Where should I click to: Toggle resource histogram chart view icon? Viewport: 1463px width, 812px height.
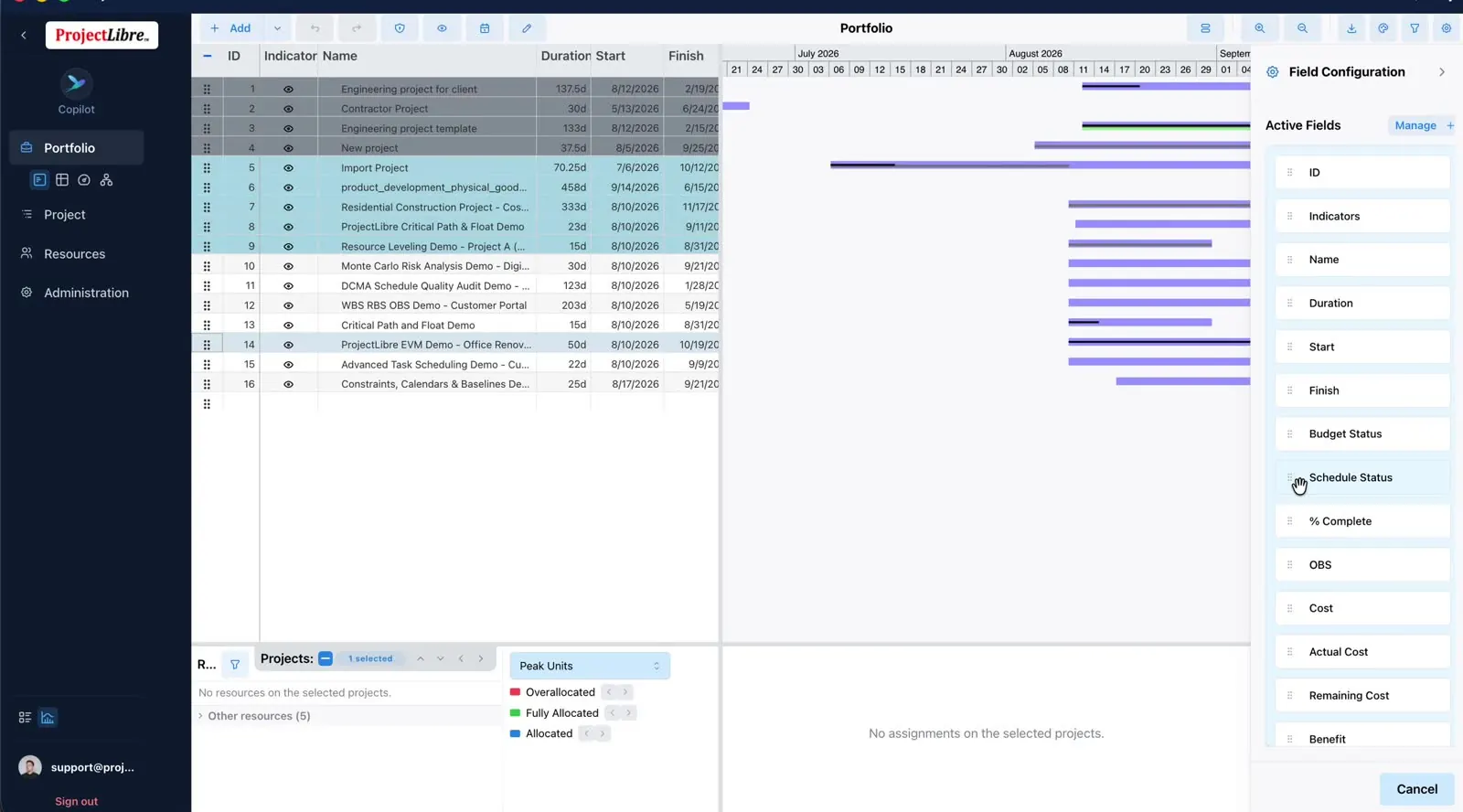[x=48, y=718]
